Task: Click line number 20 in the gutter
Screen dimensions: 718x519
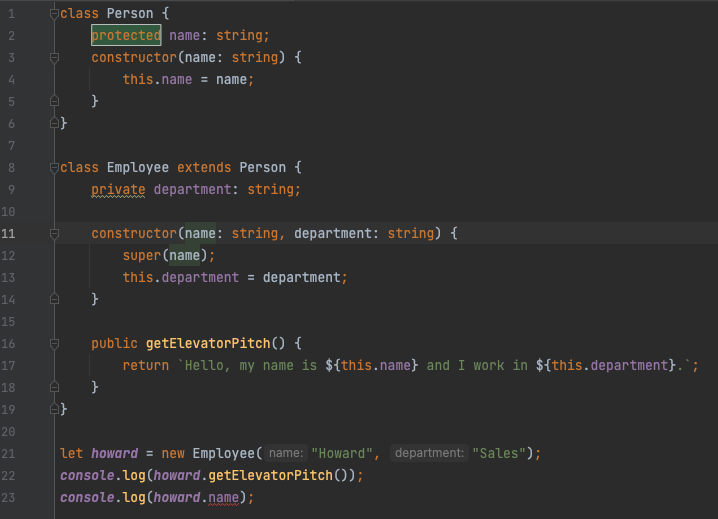Action: [8, 432]
